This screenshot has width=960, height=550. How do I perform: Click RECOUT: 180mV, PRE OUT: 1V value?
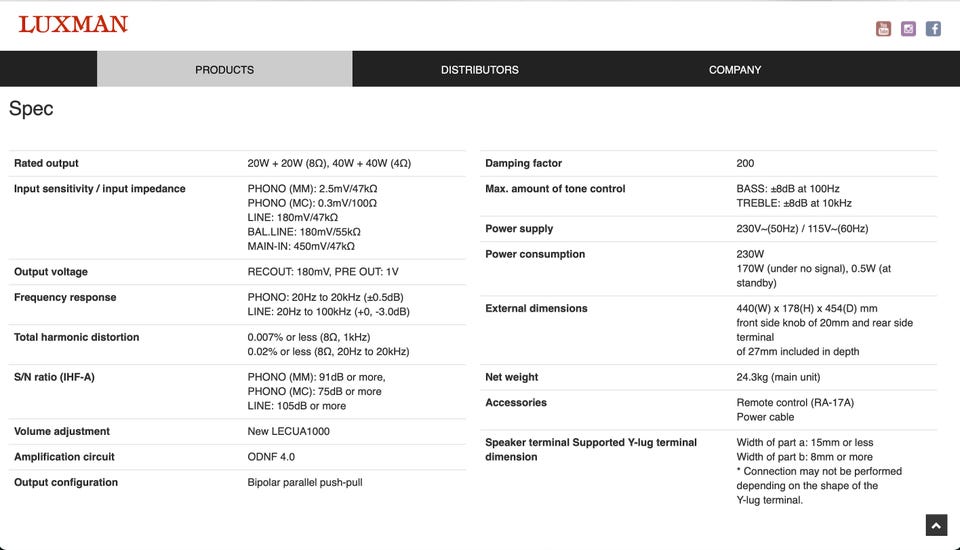click(x=323, y=272)
